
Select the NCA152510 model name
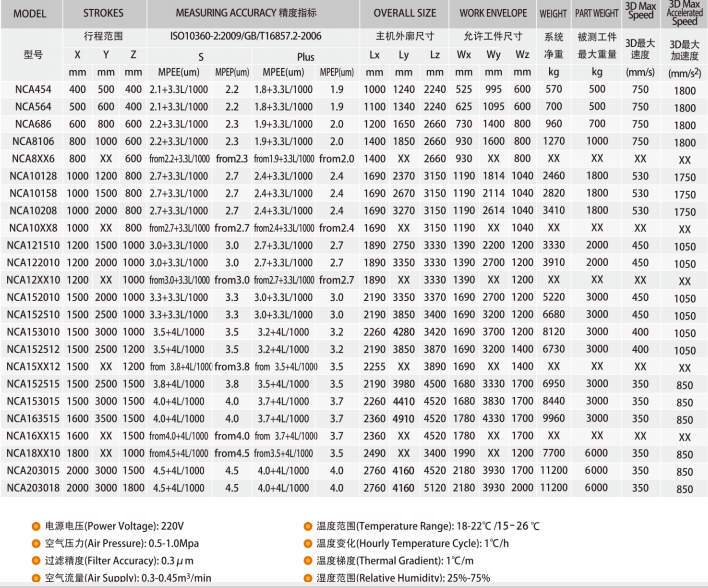point(33,314)
